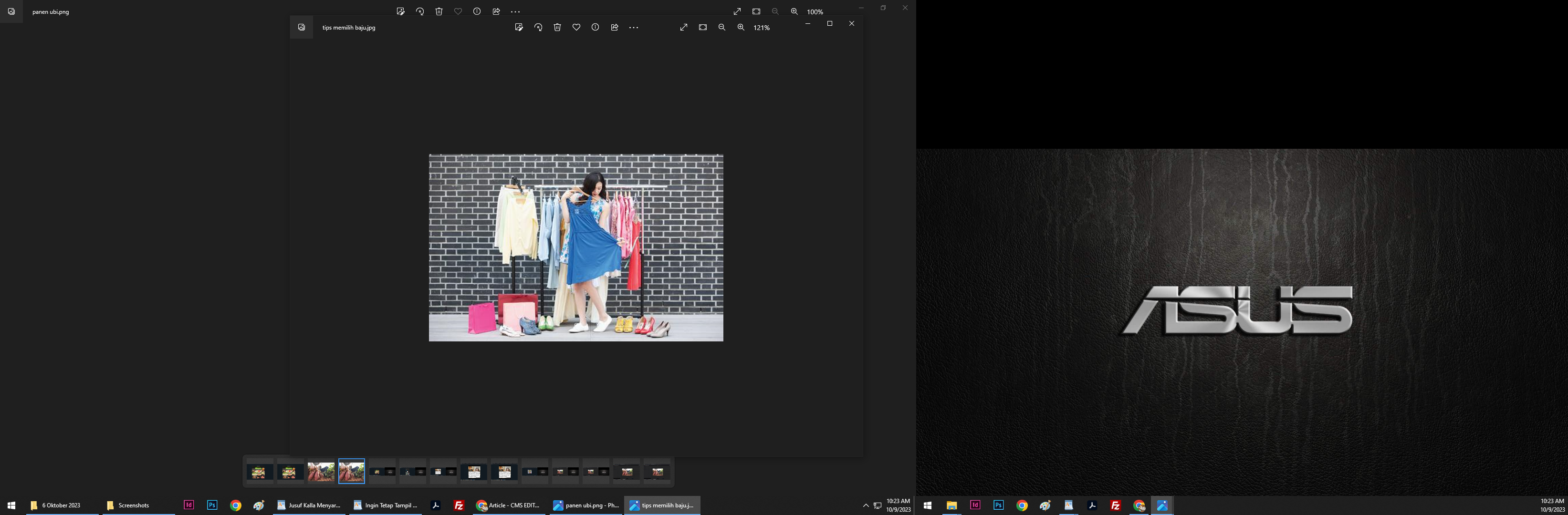Enter full screen in tips memilih baju window
The height and width of the screenshot is (515, 1568).
[x=684, y=27]
